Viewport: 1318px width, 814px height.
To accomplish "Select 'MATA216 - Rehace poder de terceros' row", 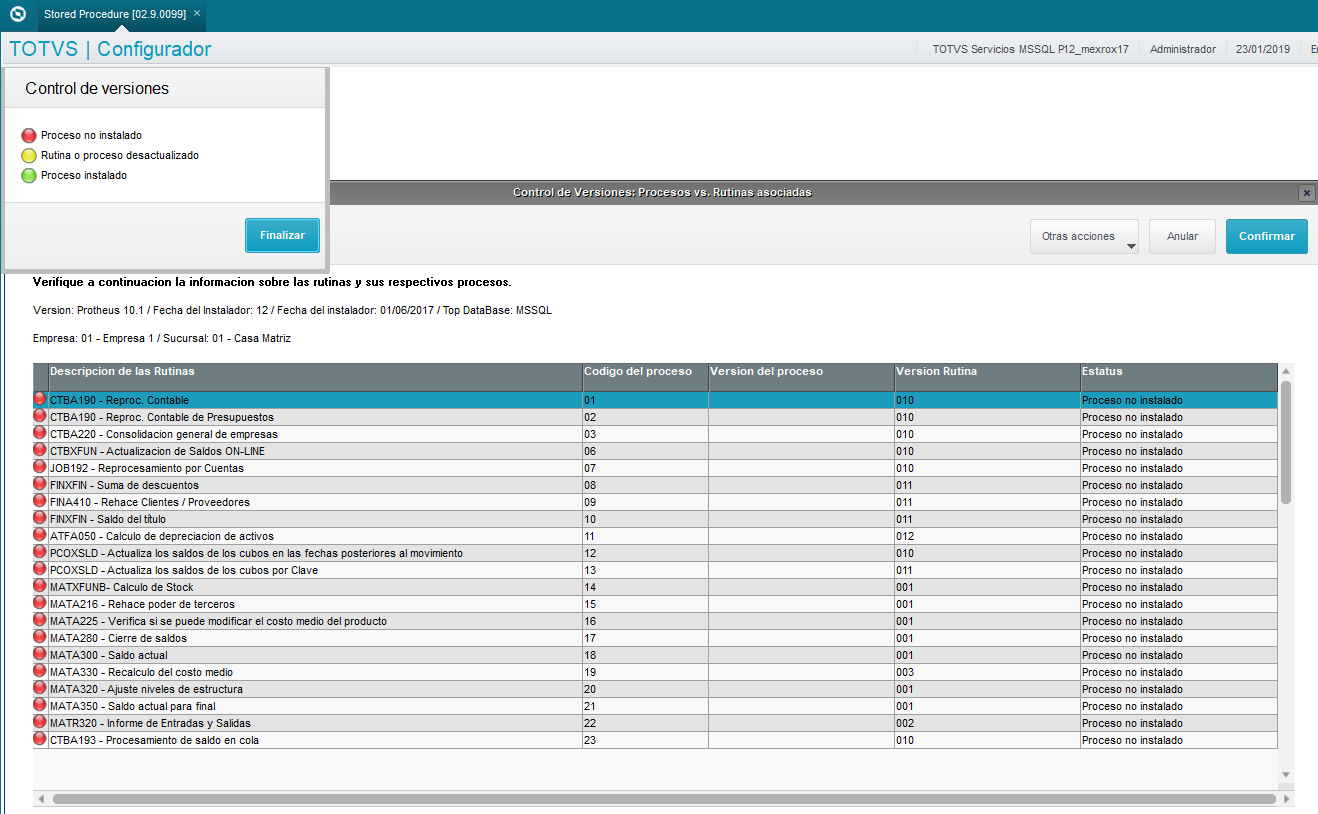I will 655,604.
